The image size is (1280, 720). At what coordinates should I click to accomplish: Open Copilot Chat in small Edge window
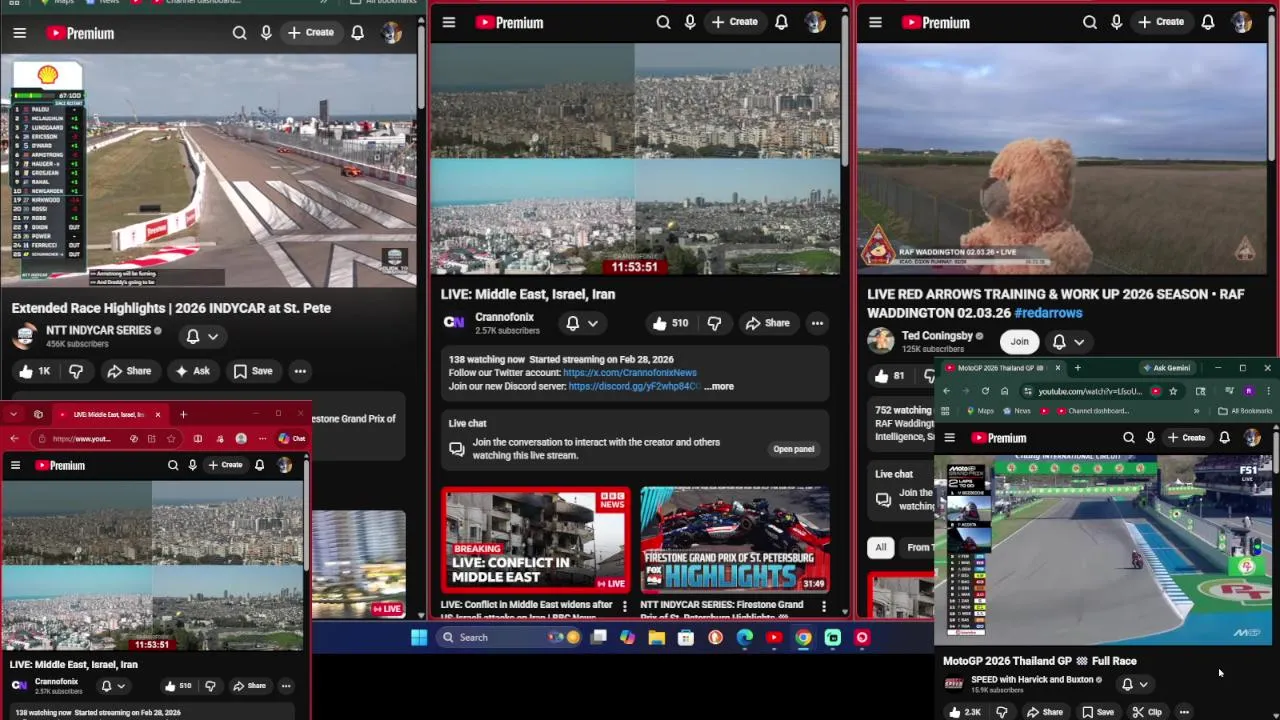point(292,438)
